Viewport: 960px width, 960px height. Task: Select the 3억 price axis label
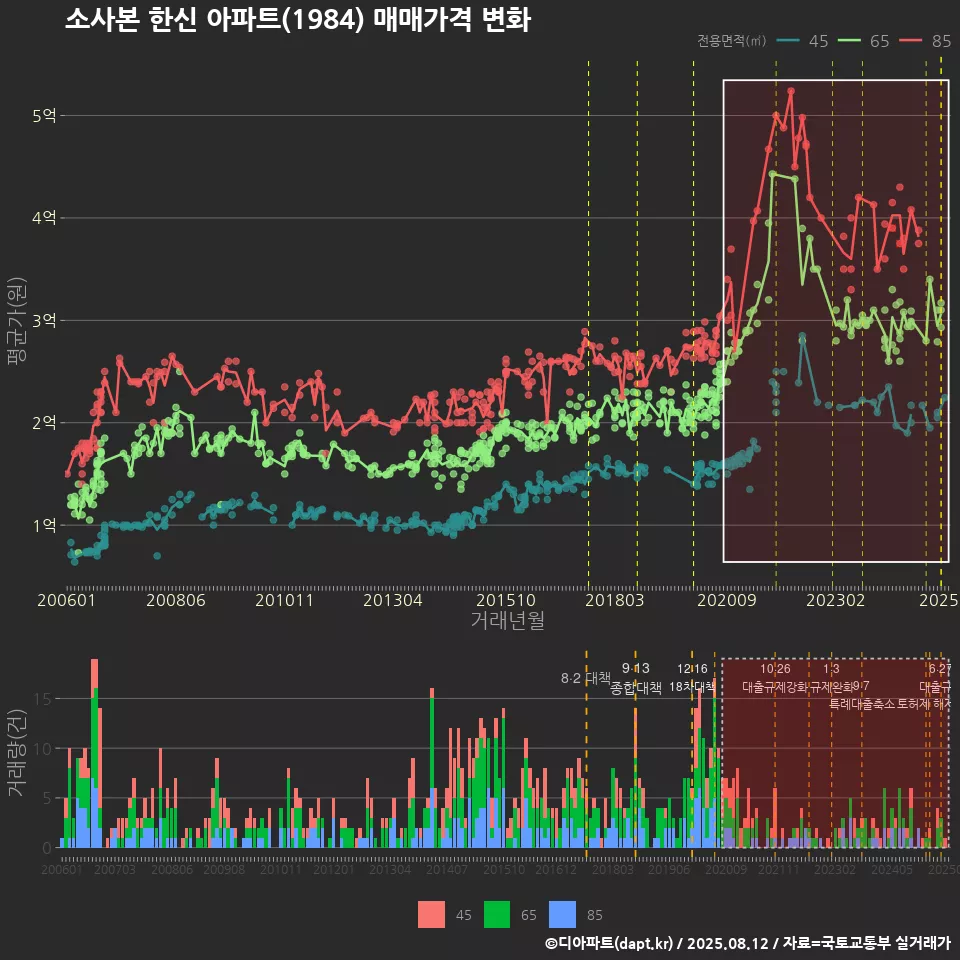pyautogui.click(x=44, y=320)
